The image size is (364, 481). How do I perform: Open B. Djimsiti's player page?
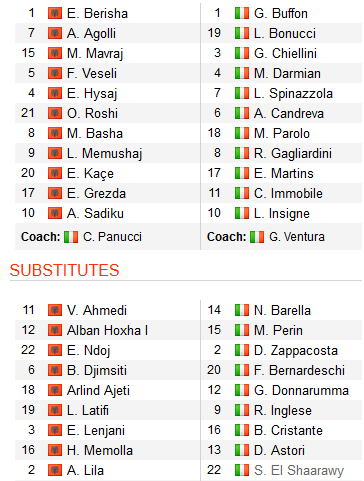click(x=97, y=371)
